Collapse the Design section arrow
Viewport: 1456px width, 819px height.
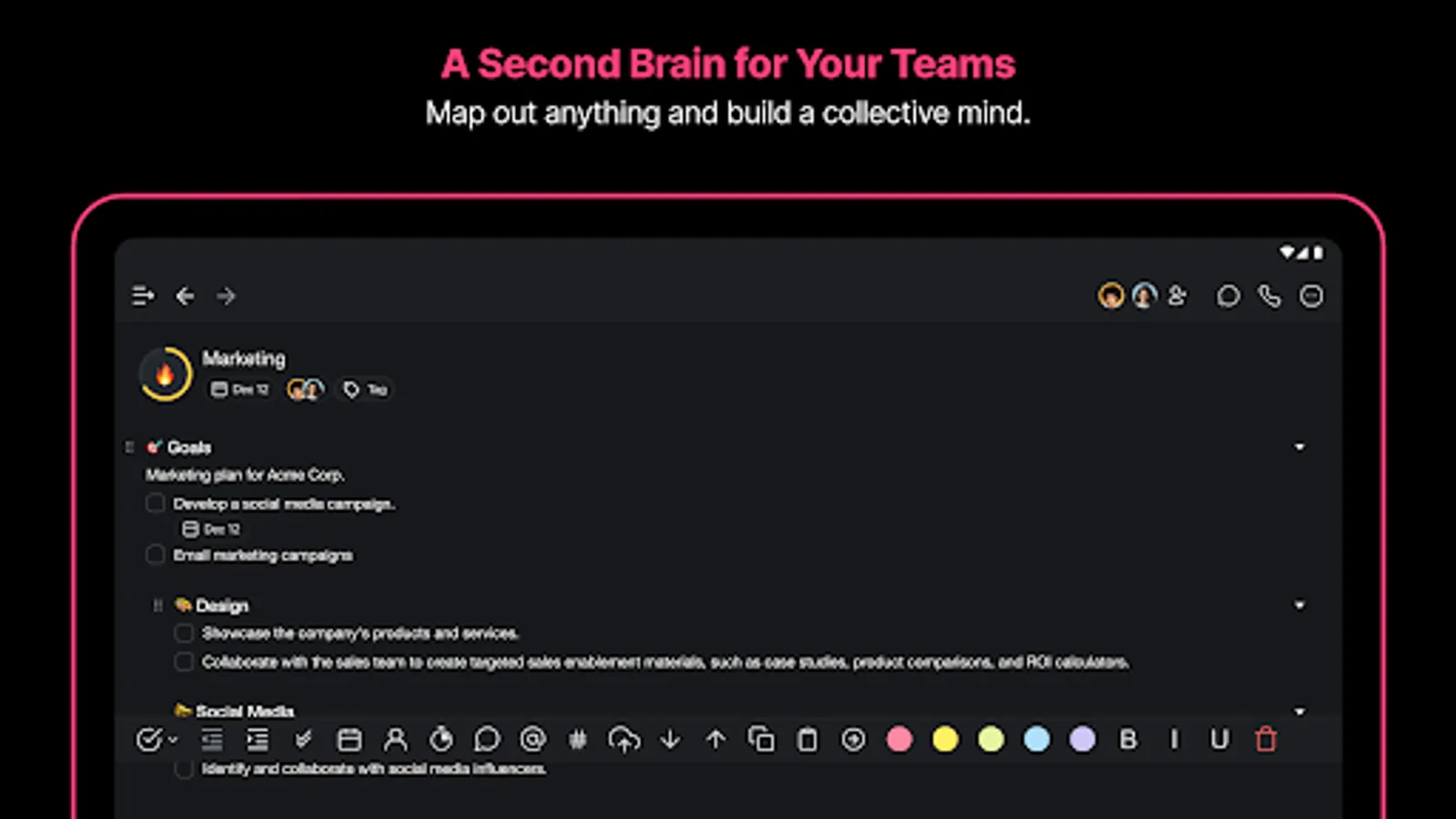(1299, 605)
